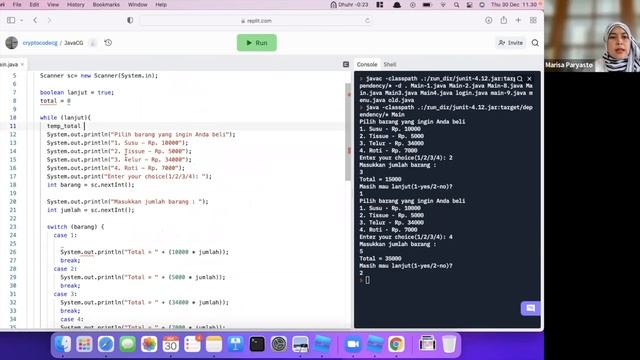Open the Edit menu

[34, 4]
